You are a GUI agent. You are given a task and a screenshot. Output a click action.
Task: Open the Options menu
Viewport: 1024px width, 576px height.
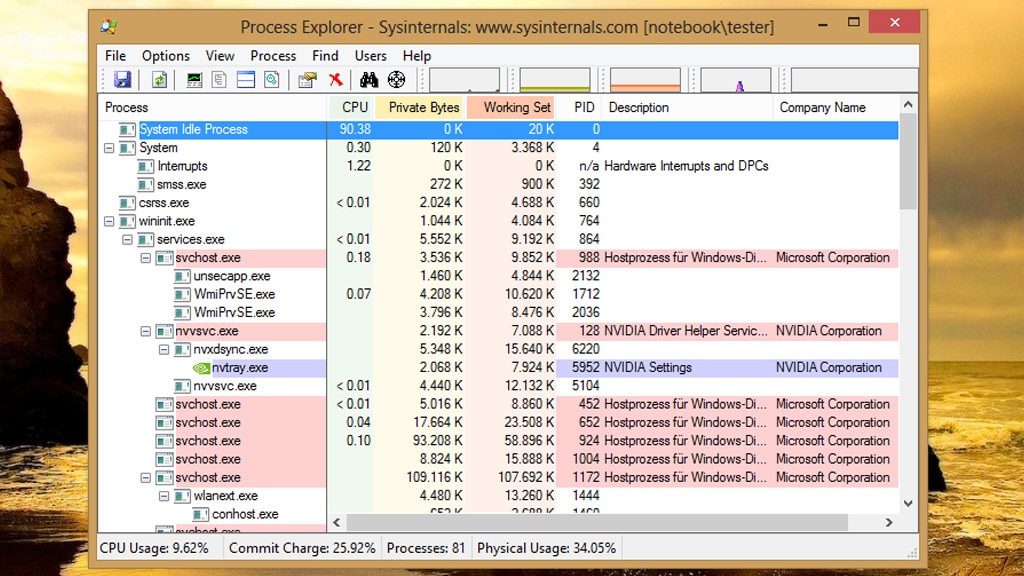click(x=166, y=56)
